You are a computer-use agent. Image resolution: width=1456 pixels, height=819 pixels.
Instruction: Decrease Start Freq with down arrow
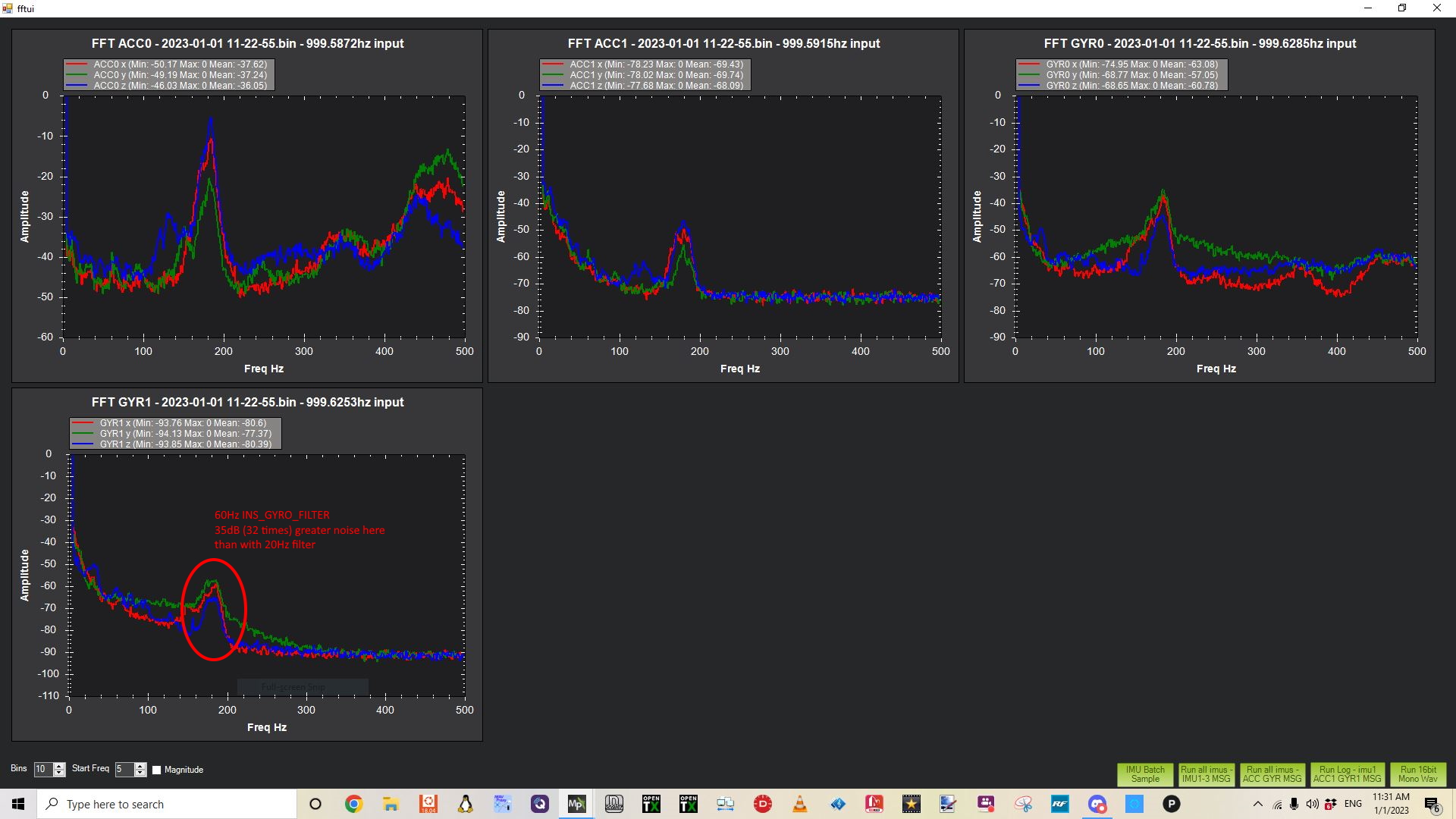(x=140, y=773)
